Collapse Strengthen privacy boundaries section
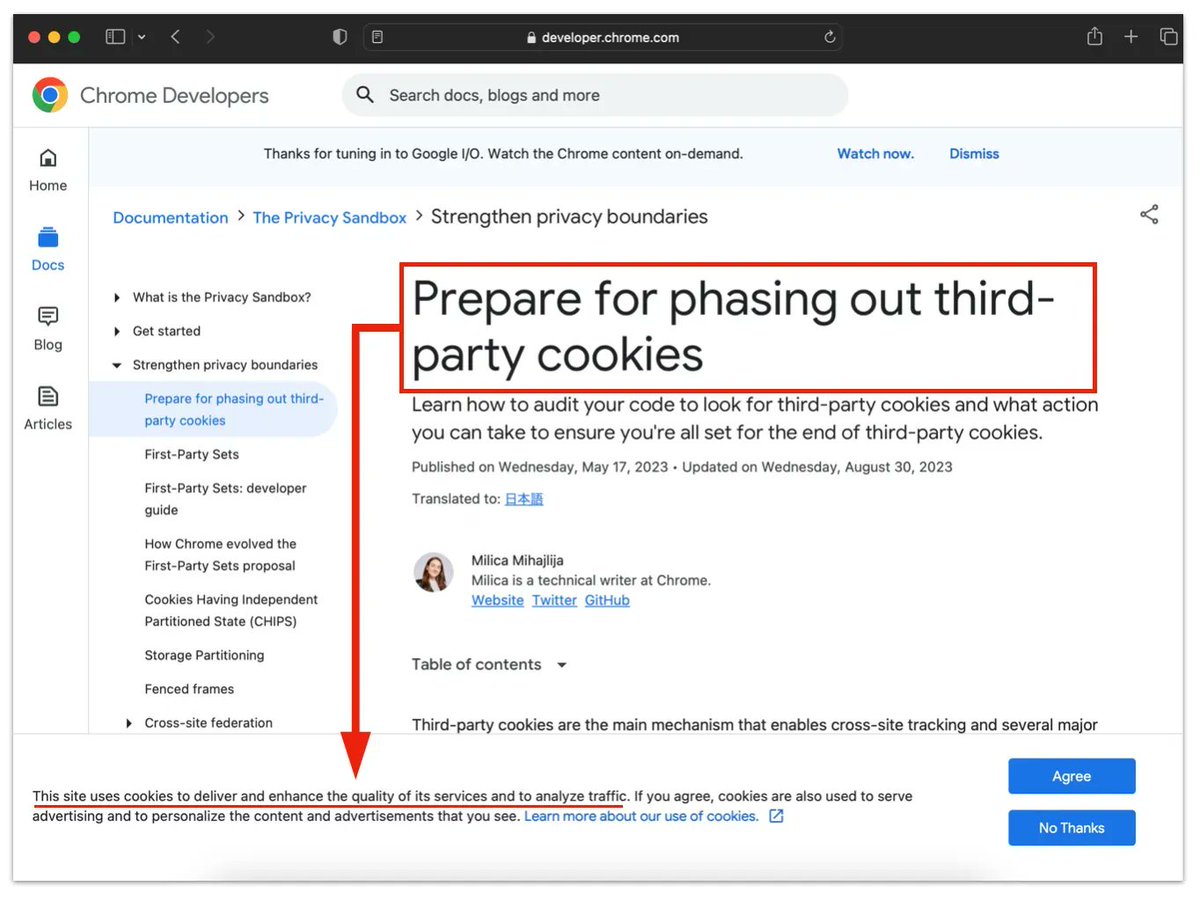This screenshot has height=901, width=1200. tap(117, 366)
